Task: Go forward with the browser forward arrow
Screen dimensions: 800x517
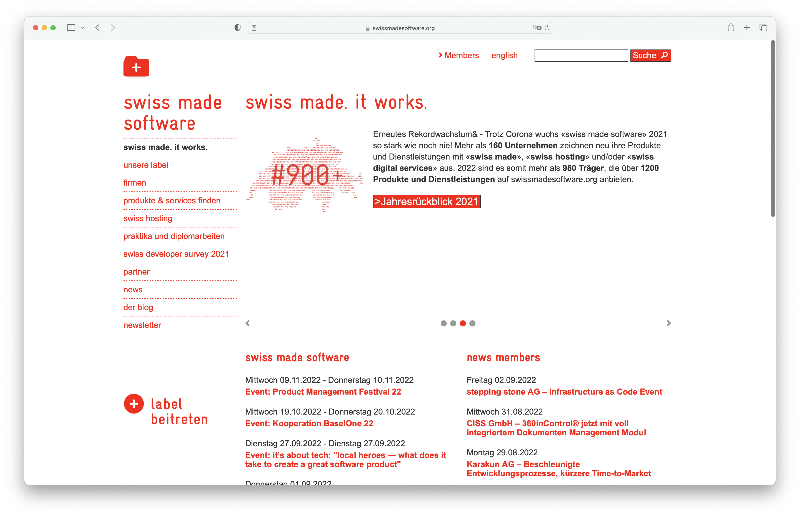Action: point(113,28)
